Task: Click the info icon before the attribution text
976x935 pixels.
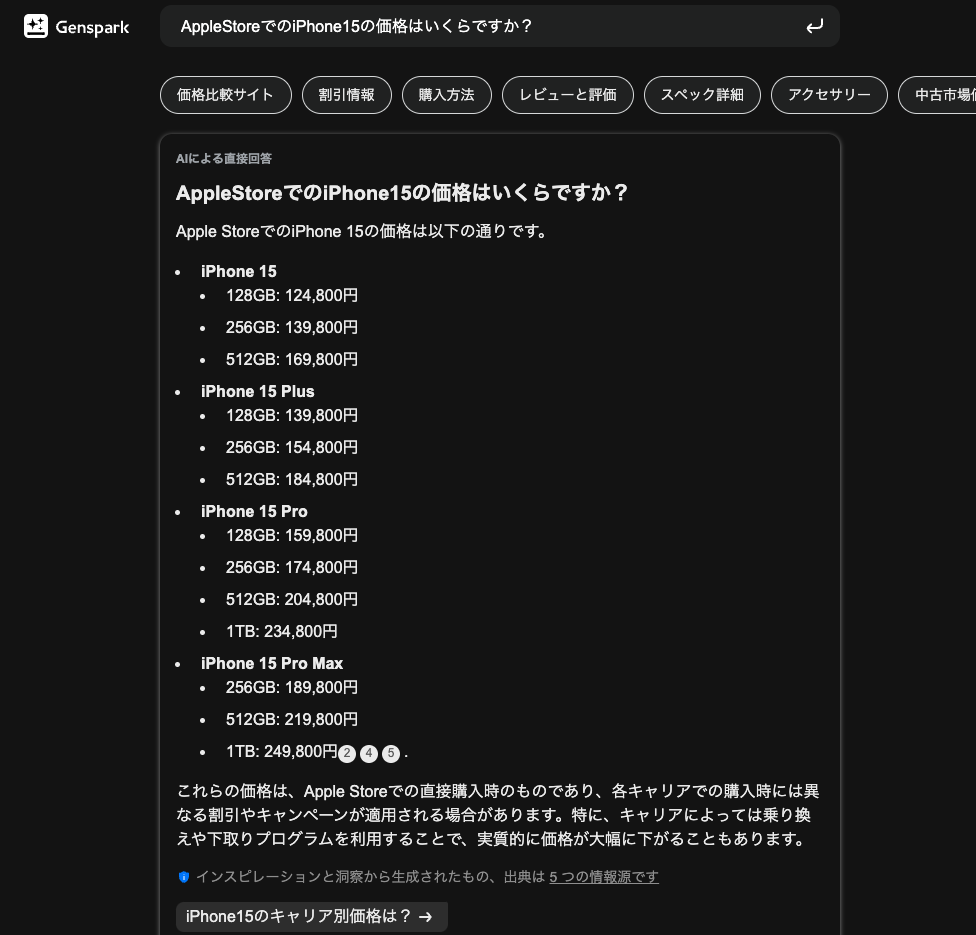Action: click(x=184, y=877)
